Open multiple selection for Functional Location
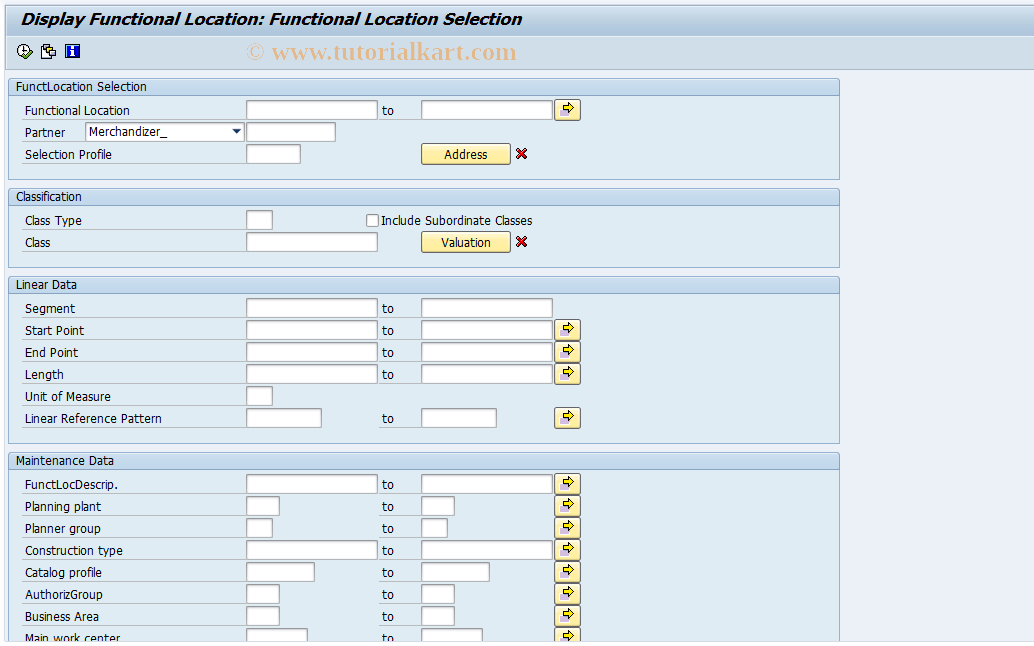1034x646 pixels. click(x=567, y=109)
